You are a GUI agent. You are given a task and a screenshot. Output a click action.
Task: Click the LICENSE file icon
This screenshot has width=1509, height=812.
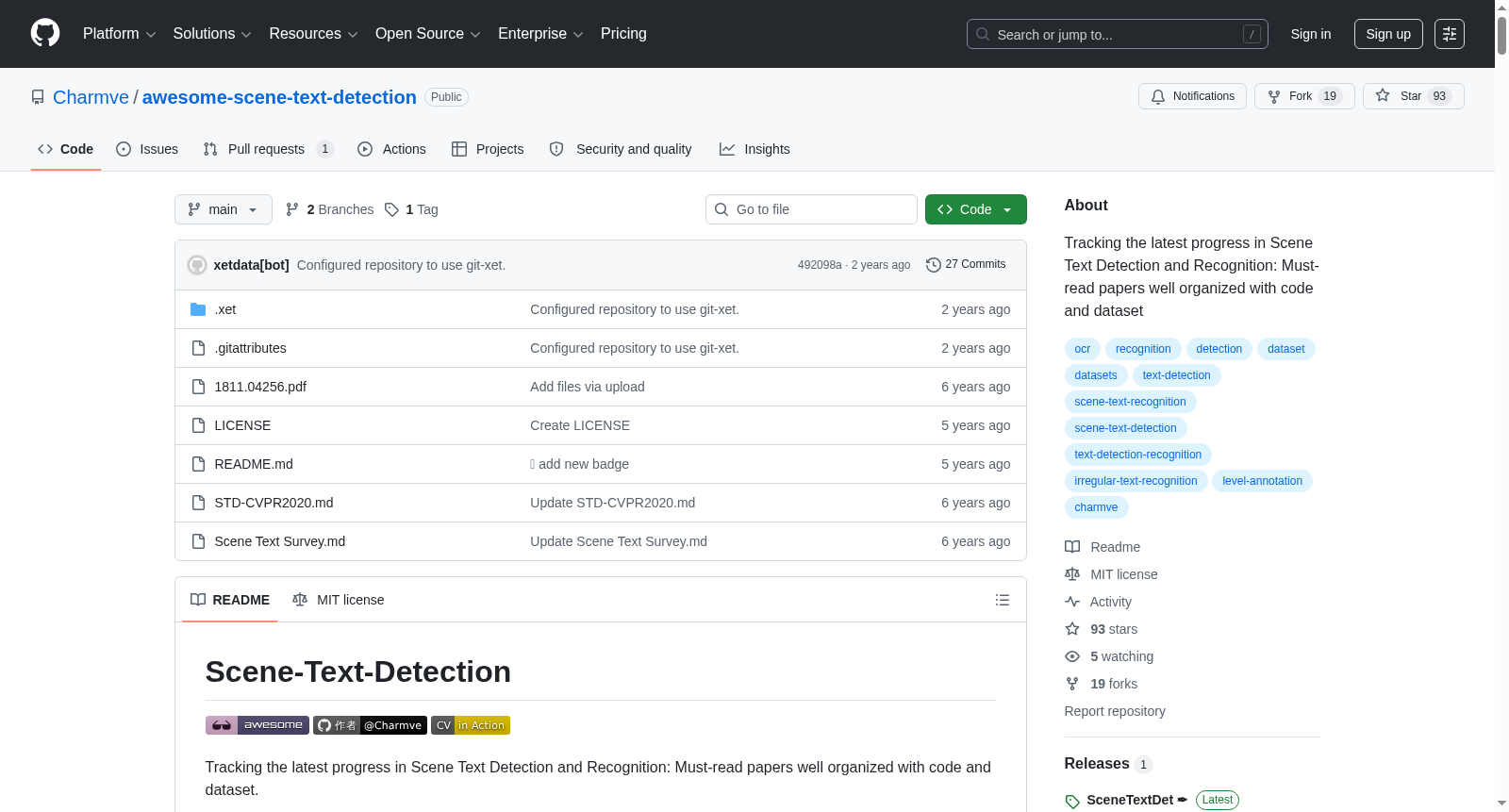(x=198, y=425)
